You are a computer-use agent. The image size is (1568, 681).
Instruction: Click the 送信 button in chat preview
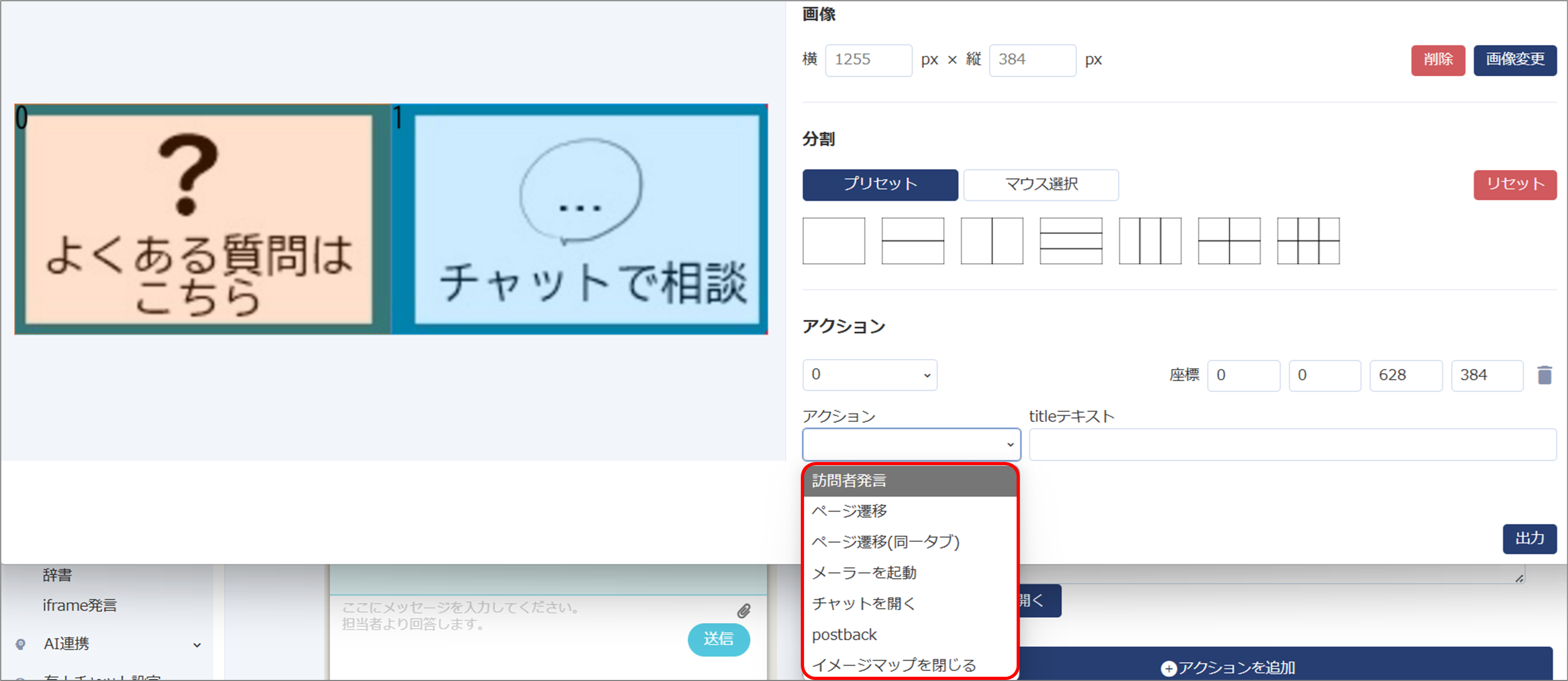pyautogui.click(x=718, y=639)
